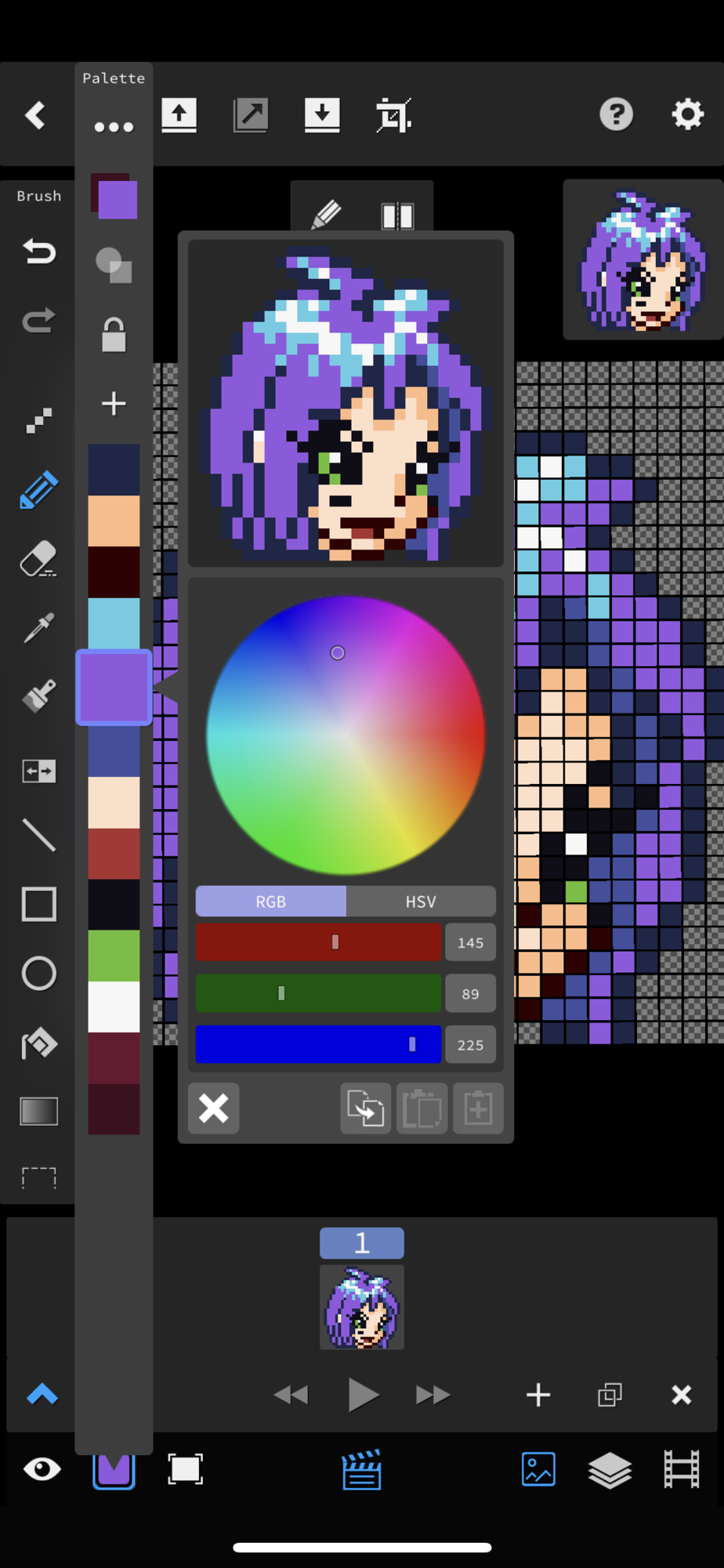
Task: Switch to the HSV tab
Action: click(421, 902)
